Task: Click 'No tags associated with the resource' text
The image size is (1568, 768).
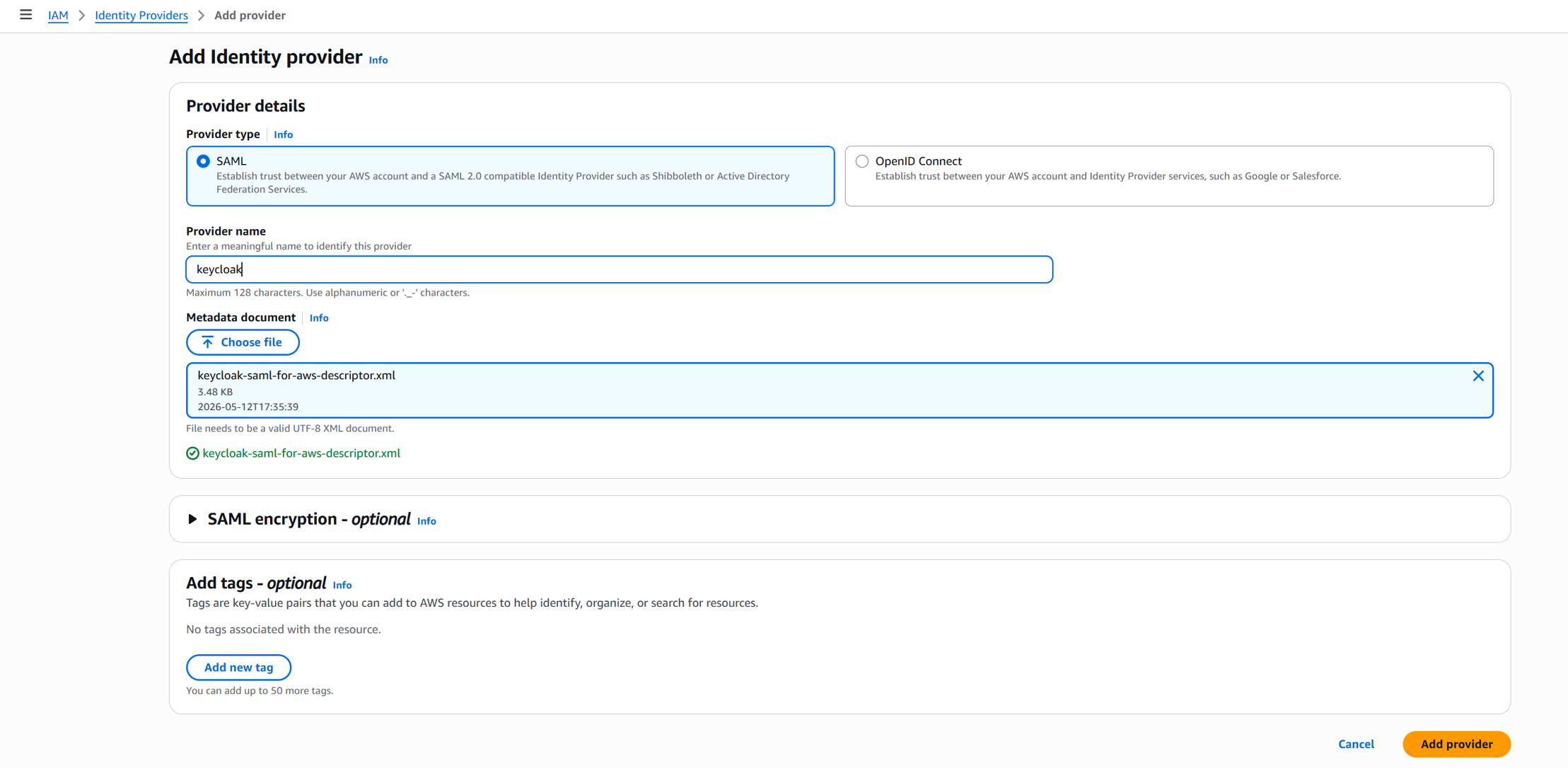Action: pyautogui.click(x=283, y=629)
